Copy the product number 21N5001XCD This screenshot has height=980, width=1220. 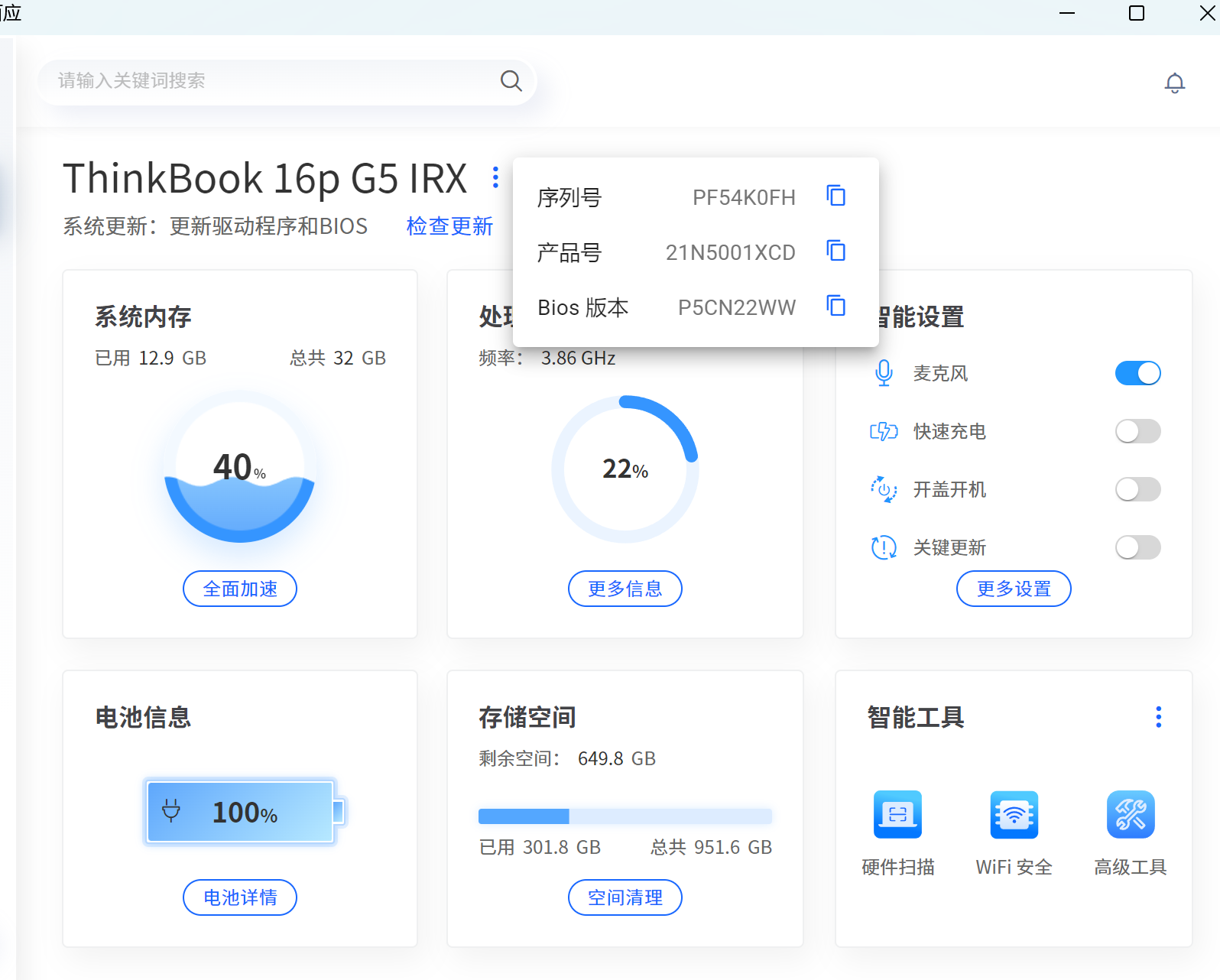point(836,251)
